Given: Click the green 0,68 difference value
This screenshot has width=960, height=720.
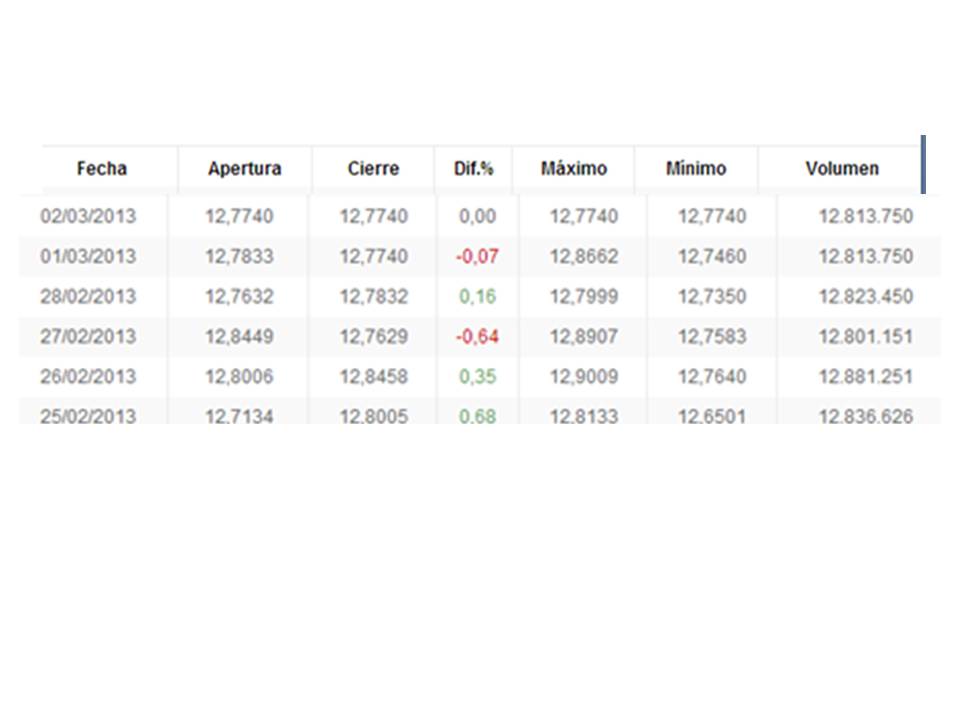Looking at the screenshot, I should tap(478, 416).
